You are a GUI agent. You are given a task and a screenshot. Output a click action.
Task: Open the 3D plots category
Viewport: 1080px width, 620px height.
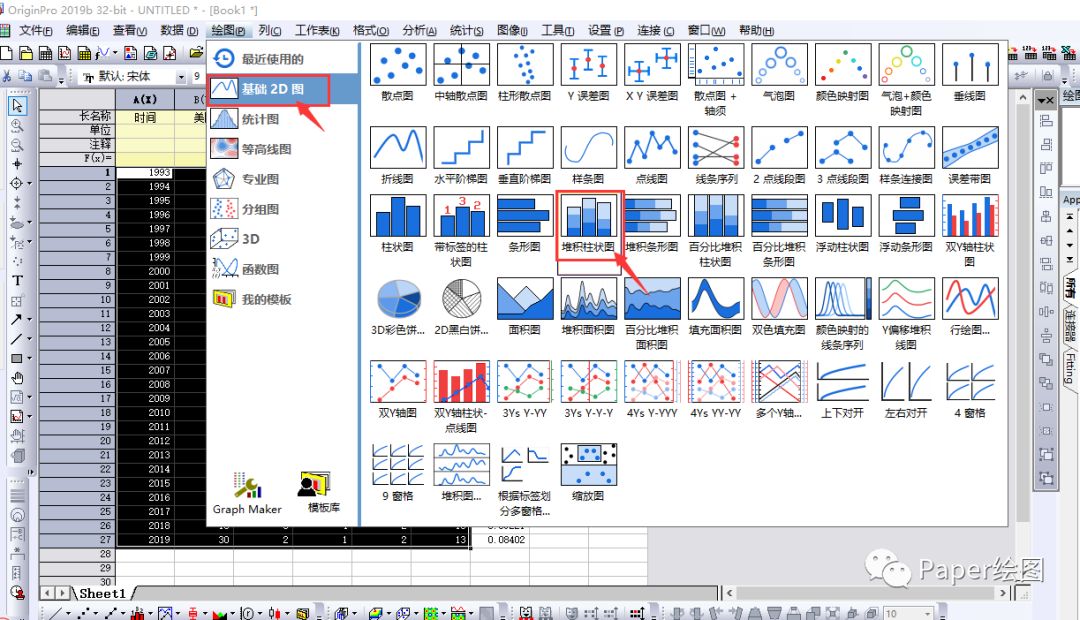[x=282, y=239]
